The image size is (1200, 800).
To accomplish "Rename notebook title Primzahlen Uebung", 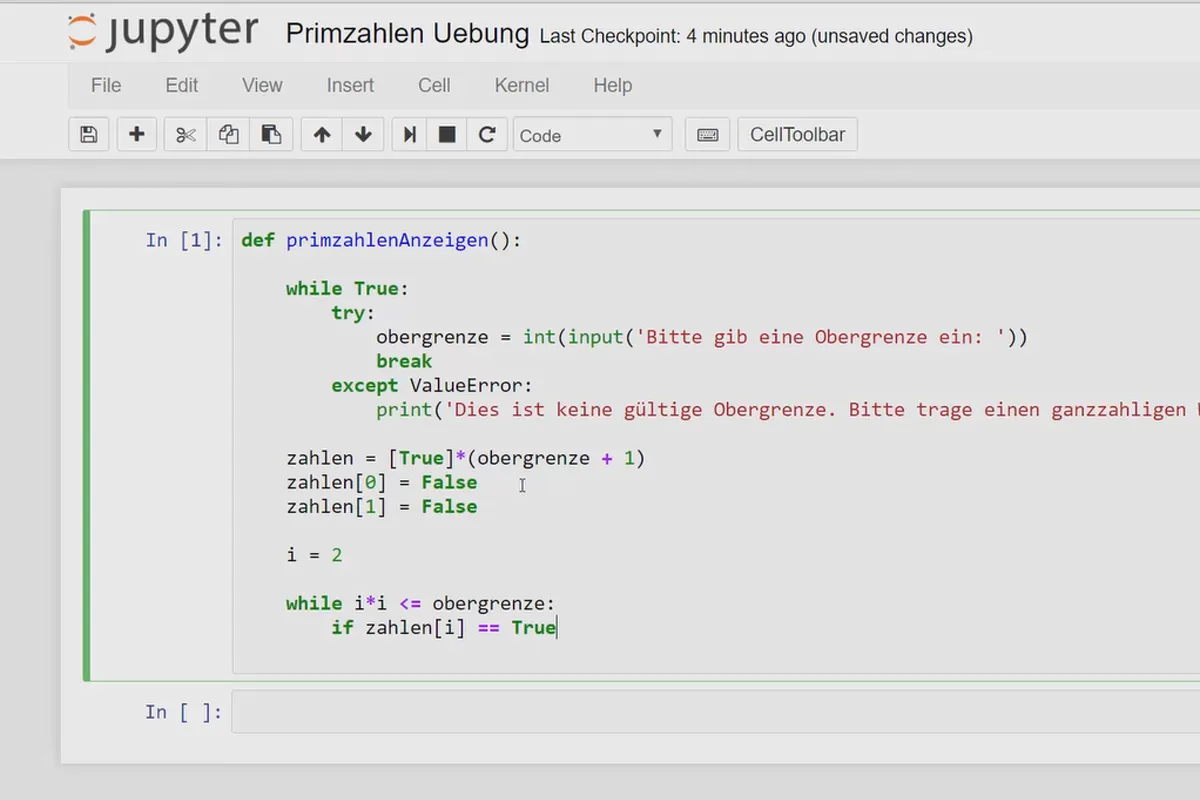I will click(407, 34).
